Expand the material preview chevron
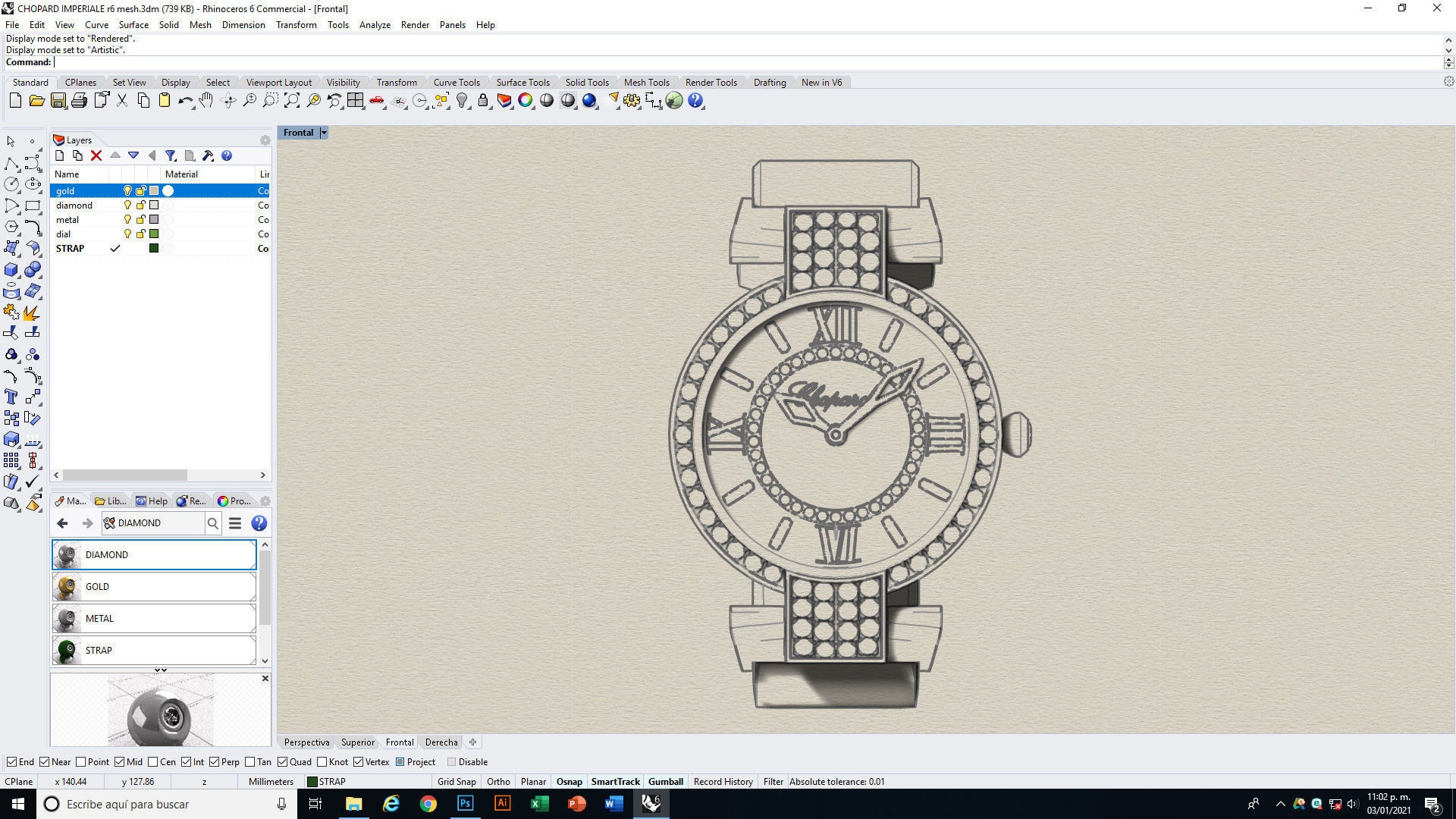 coord(161,670)
